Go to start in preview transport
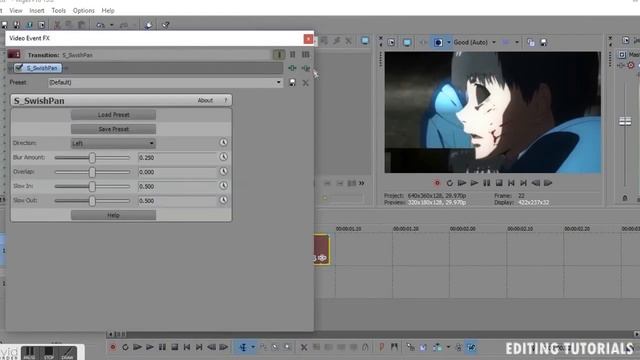 point(511,183)
